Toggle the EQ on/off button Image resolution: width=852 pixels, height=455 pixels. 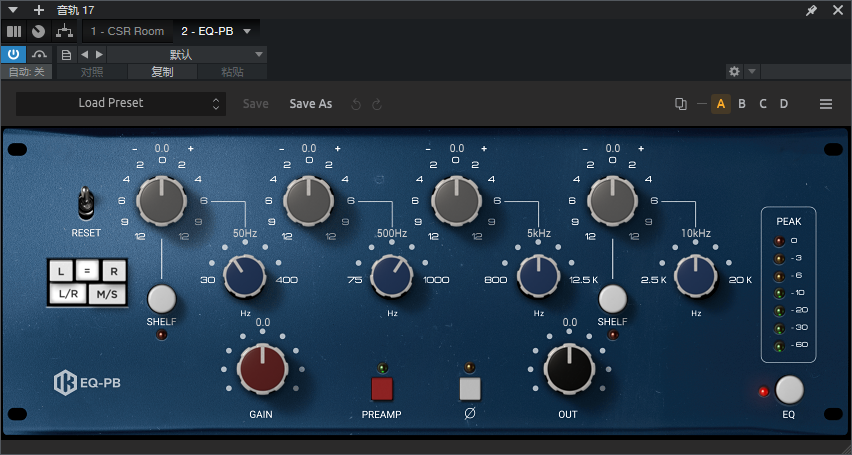tap(790, 390)
